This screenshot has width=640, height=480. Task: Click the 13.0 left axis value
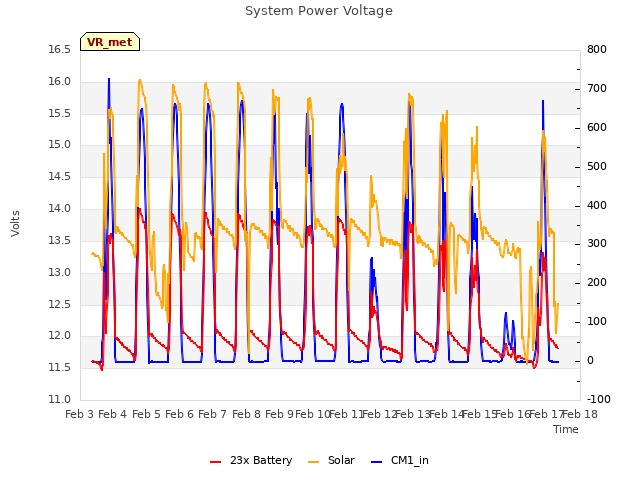tap(60, 272)
